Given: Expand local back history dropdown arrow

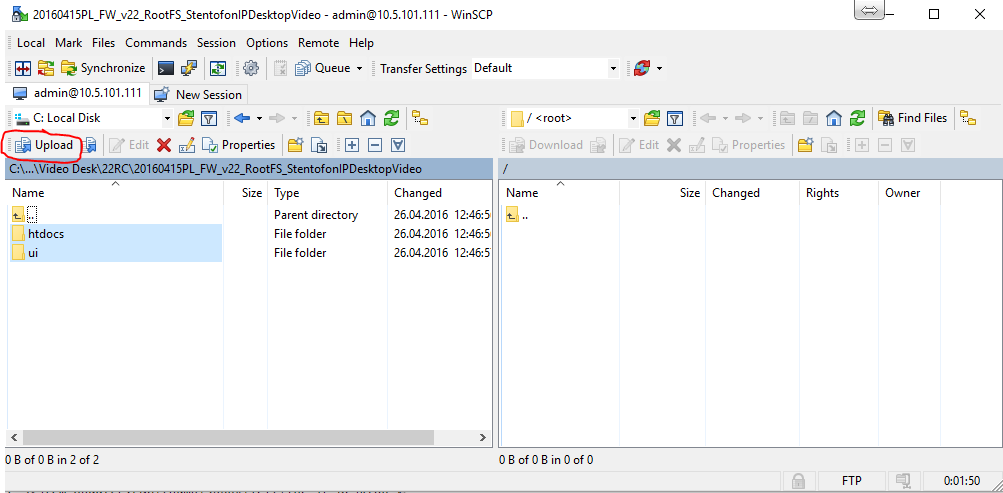Looking at the screenshot, I should coord(259,118).
